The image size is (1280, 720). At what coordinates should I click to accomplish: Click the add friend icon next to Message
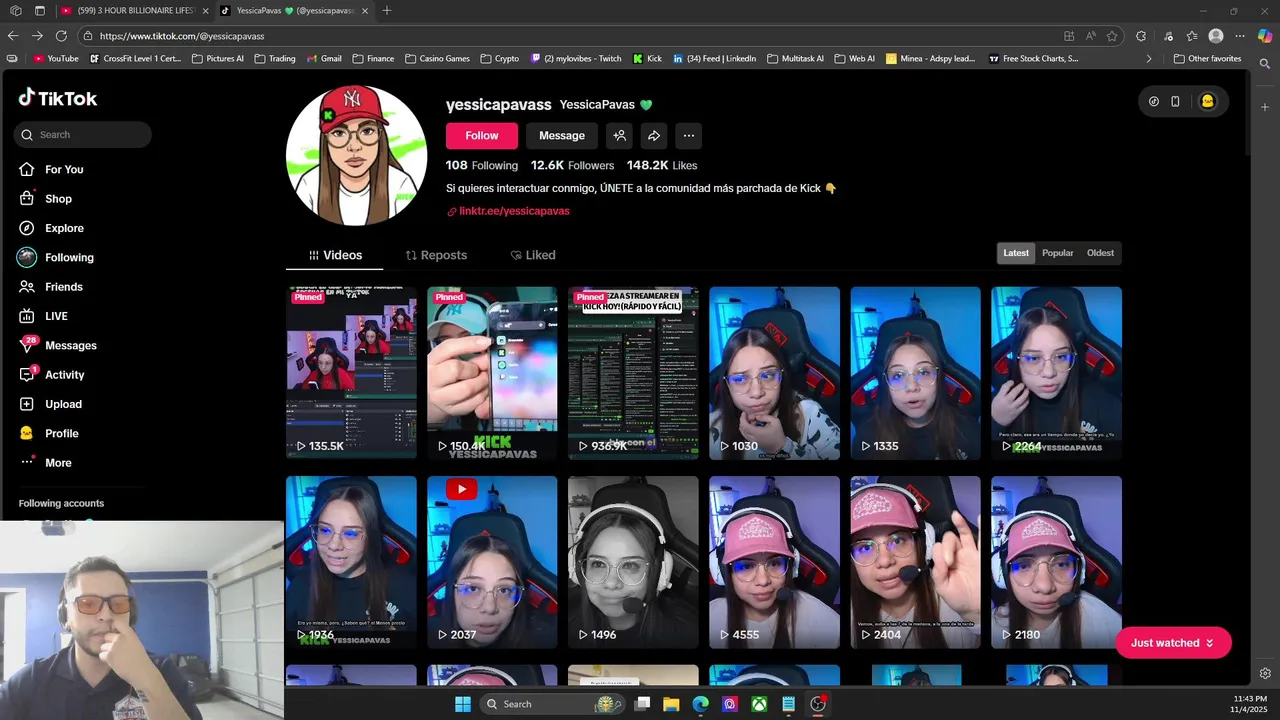[x=620, y=136]
